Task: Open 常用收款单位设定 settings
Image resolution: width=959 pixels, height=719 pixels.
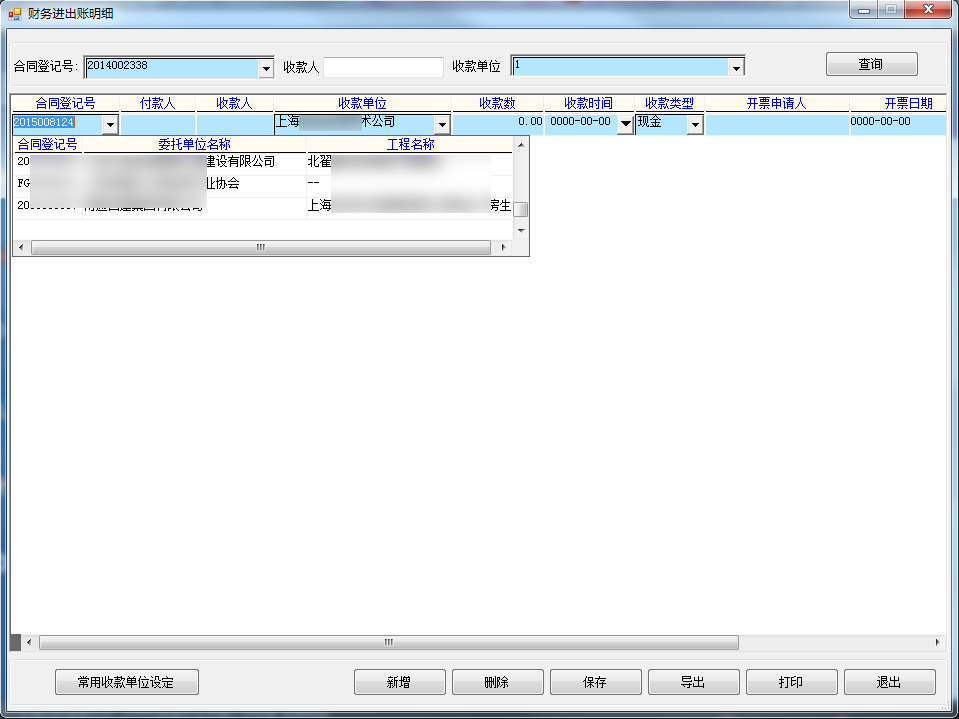Action: click(126, 681)
